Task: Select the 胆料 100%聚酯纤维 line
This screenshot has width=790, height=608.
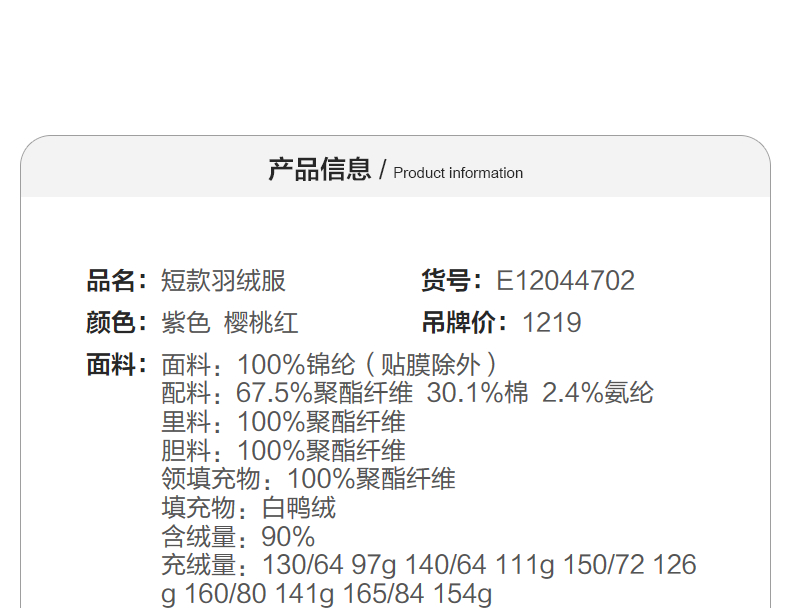Action: (283, 451)
